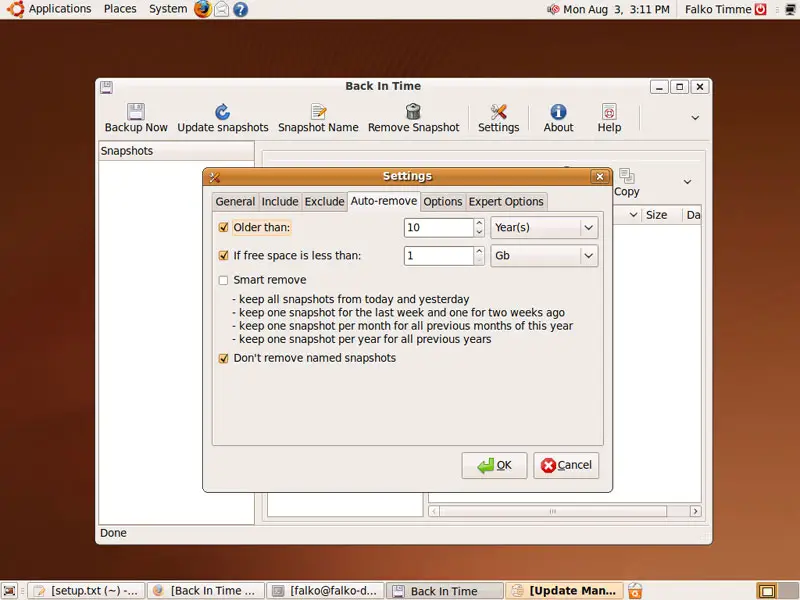Open the Year(s) unit dropdown
The image size is (800, 600).
pyautogui.click(x=544, y=228)
